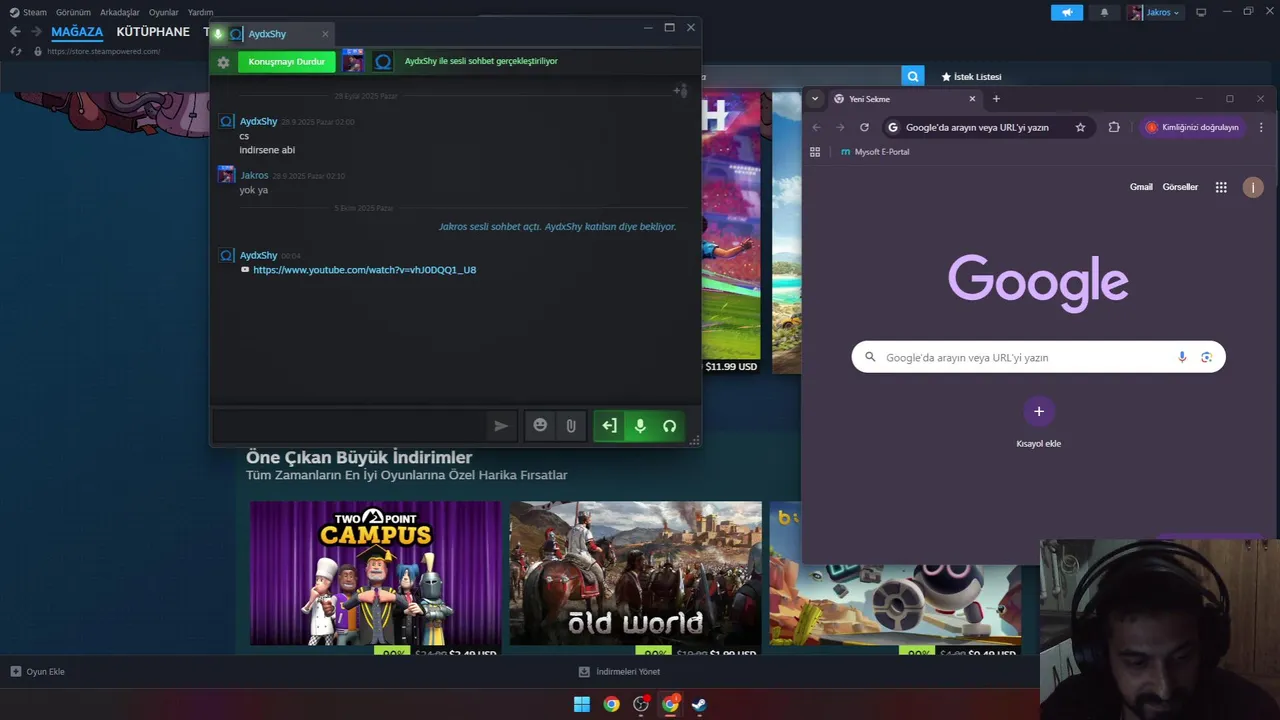Open the YouTube link from AydxShy
The image size is (1280, 720).
tap(365, 270)
